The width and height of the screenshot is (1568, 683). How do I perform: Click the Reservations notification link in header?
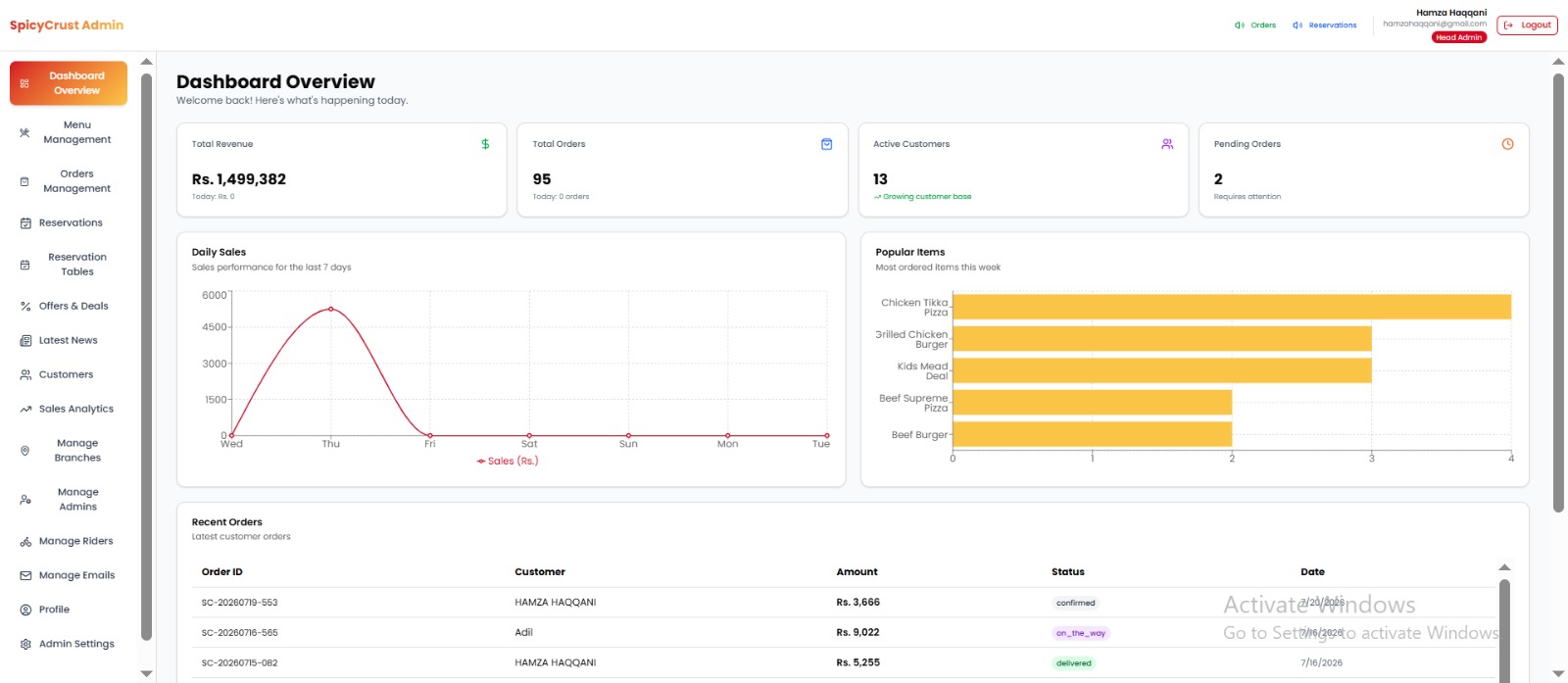tap(1325, 25)
